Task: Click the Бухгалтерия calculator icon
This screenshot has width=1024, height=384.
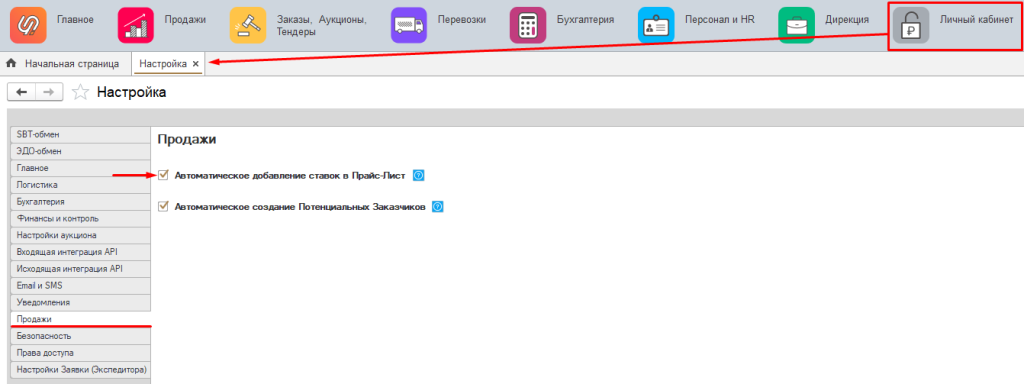Action: tap(528, 25)
